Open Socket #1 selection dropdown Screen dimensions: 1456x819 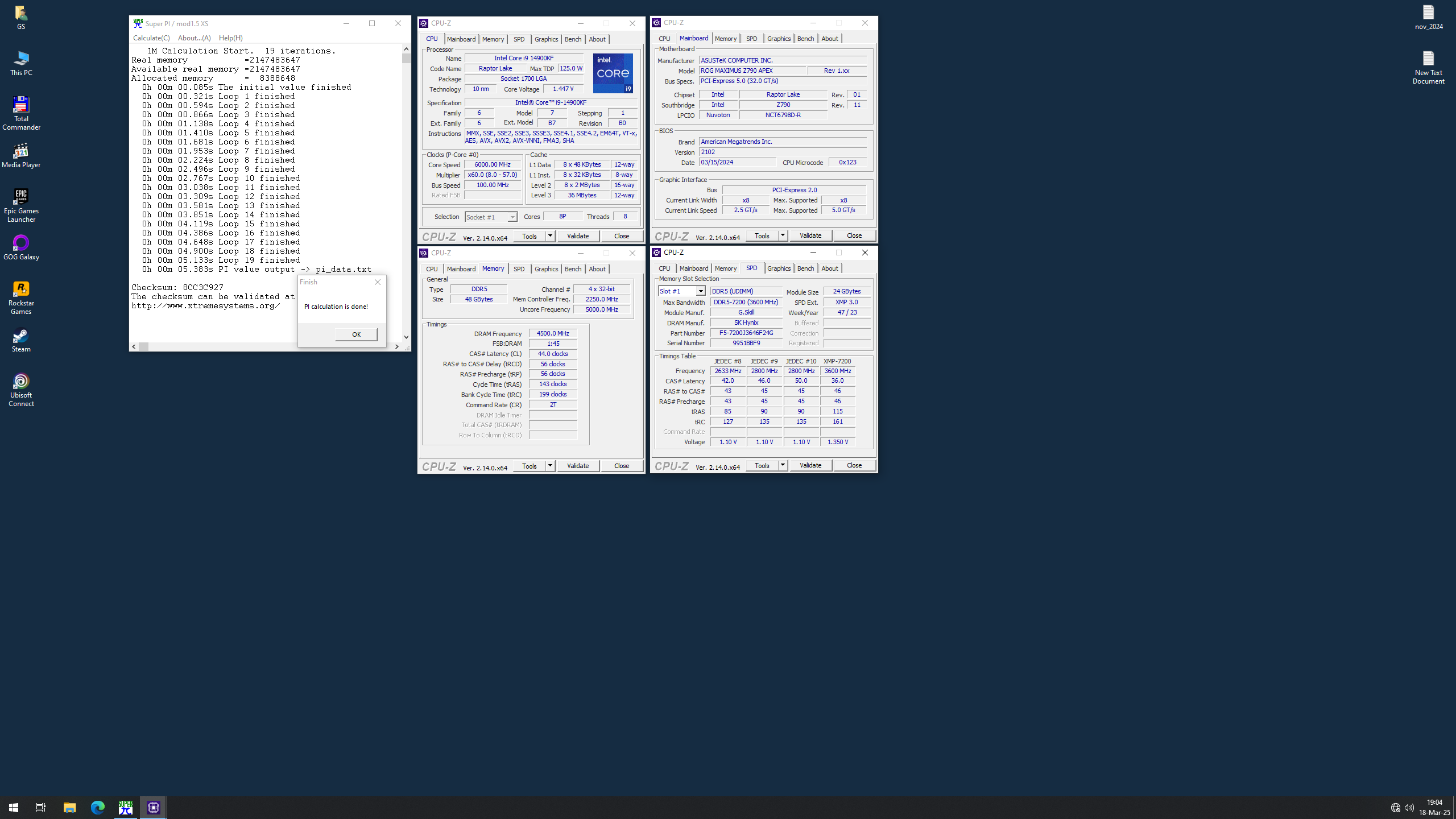point(491,217)
